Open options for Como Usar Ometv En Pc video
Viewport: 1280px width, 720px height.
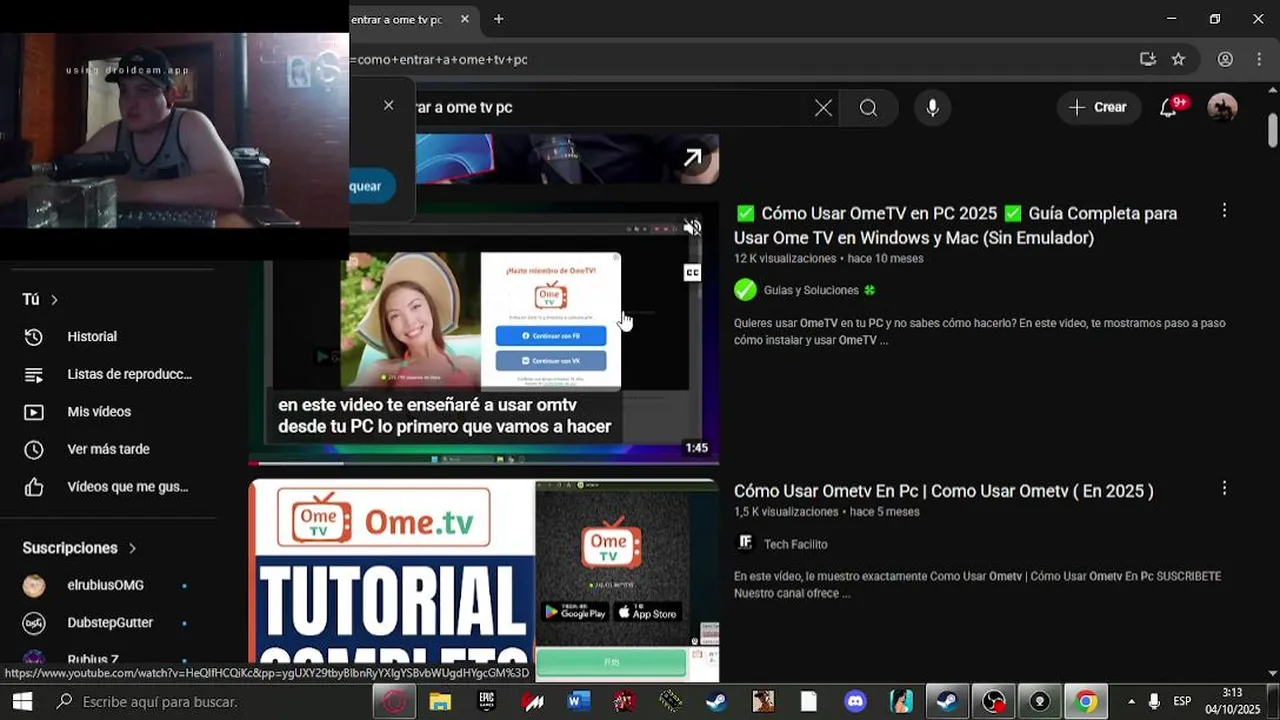click(1224, 489)
